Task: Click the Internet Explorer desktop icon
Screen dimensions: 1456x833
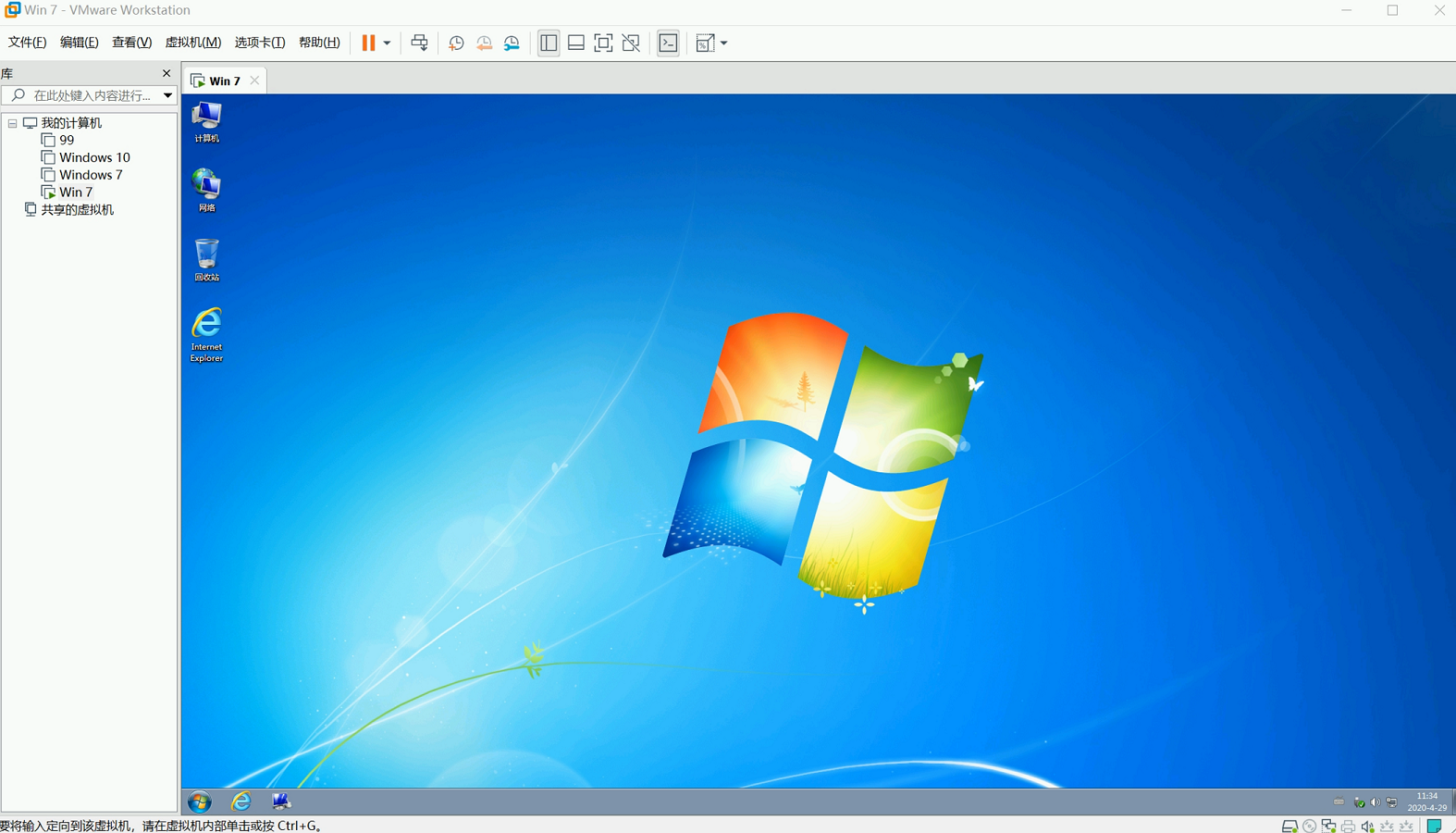Action: tap(206, 335)
